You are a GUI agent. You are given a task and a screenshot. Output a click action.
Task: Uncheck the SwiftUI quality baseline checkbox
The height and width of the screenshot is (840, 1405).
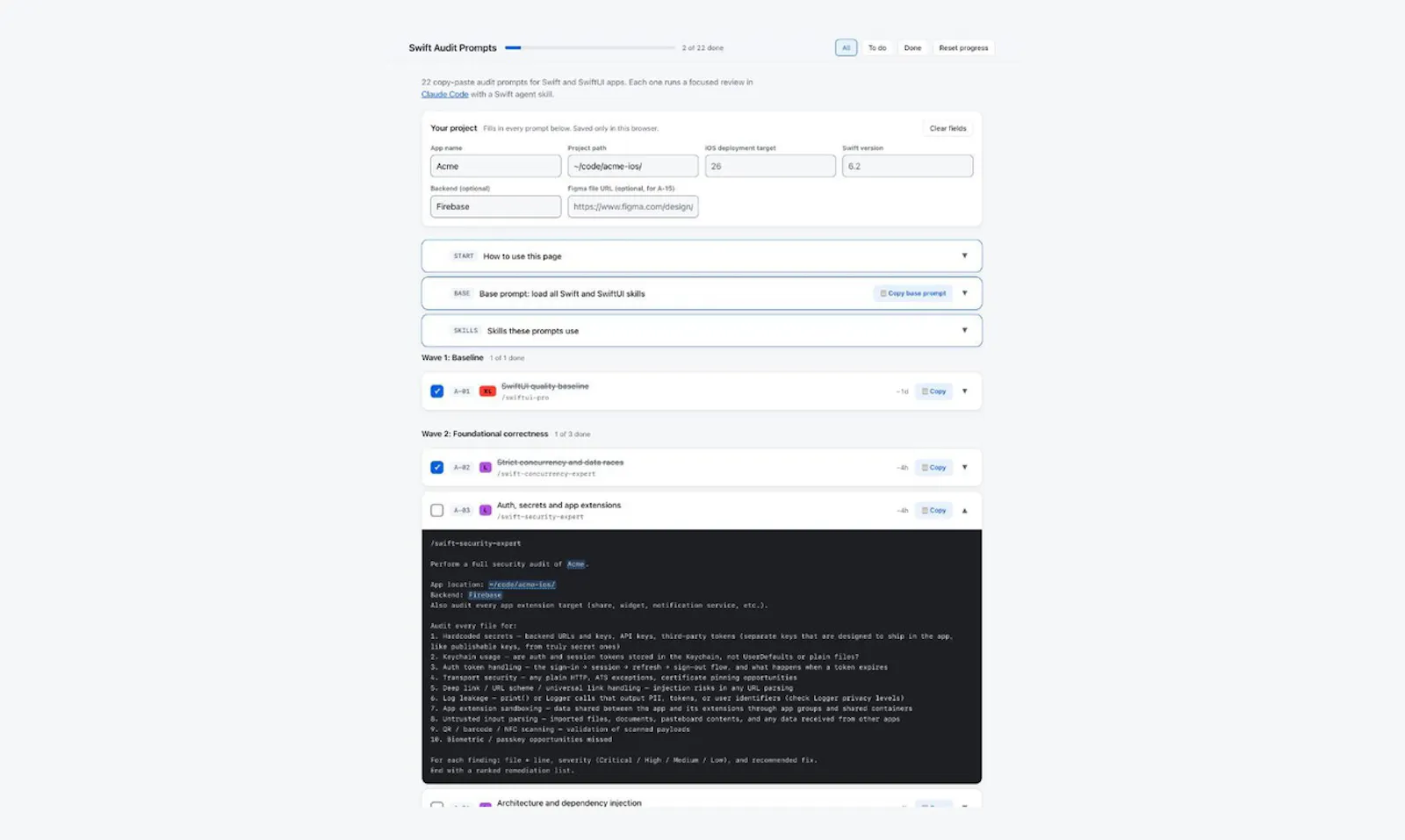(436, 391)
